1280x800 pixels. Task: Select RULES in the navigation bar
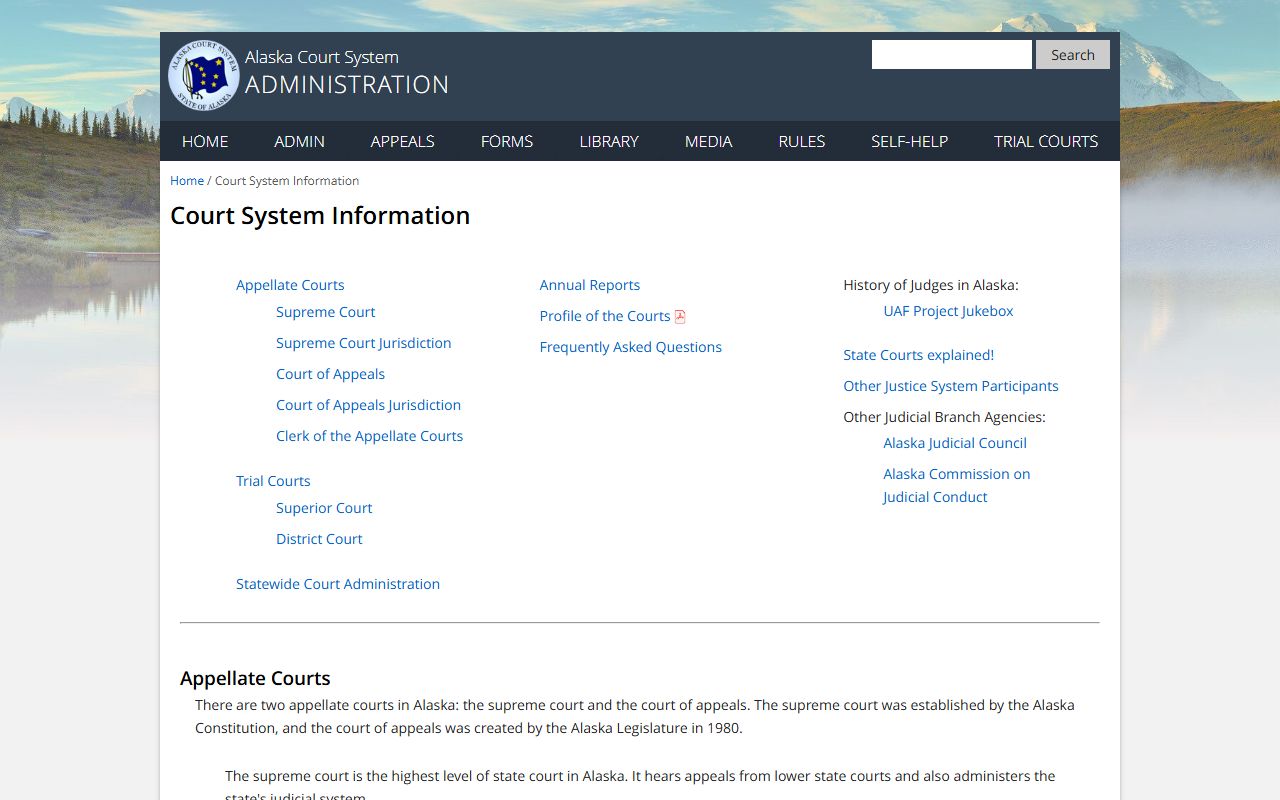click(x=802, y=141)
